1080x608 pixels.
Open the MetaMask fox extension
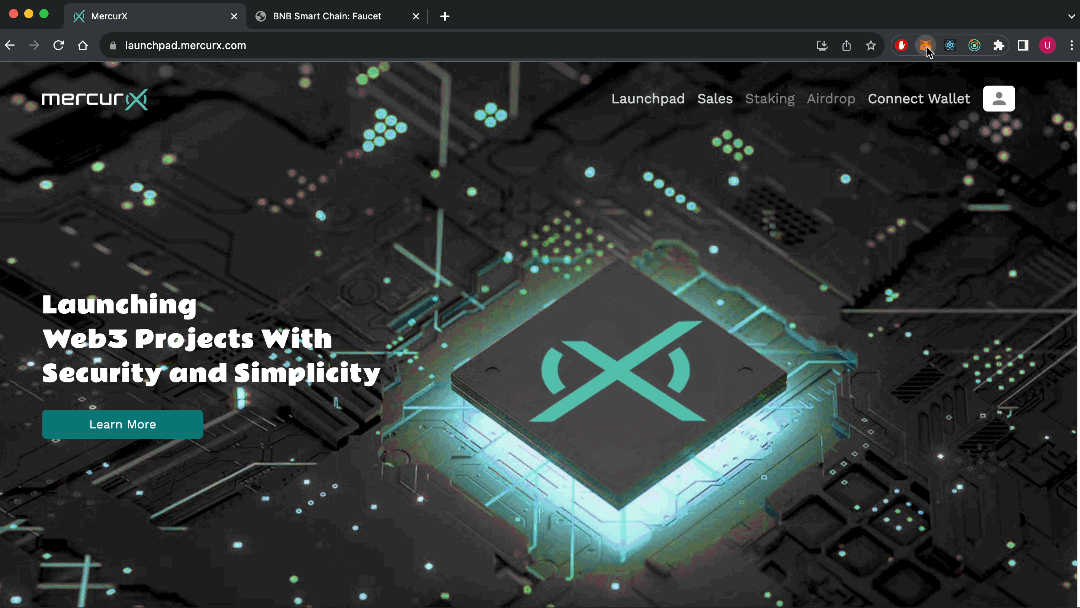(925, 45)
